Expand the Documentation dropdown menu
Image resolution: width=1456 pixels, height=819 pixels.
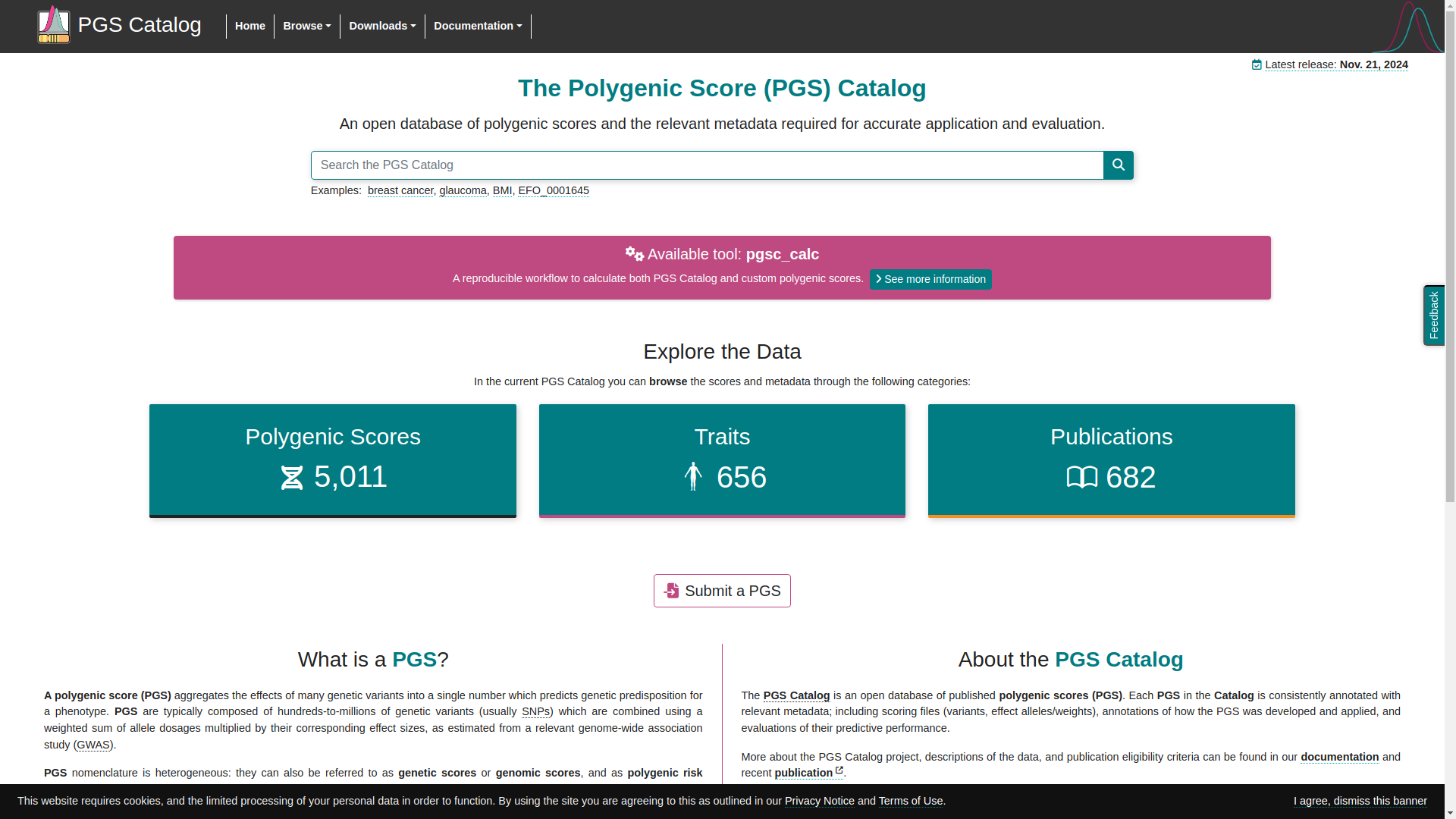478,26
